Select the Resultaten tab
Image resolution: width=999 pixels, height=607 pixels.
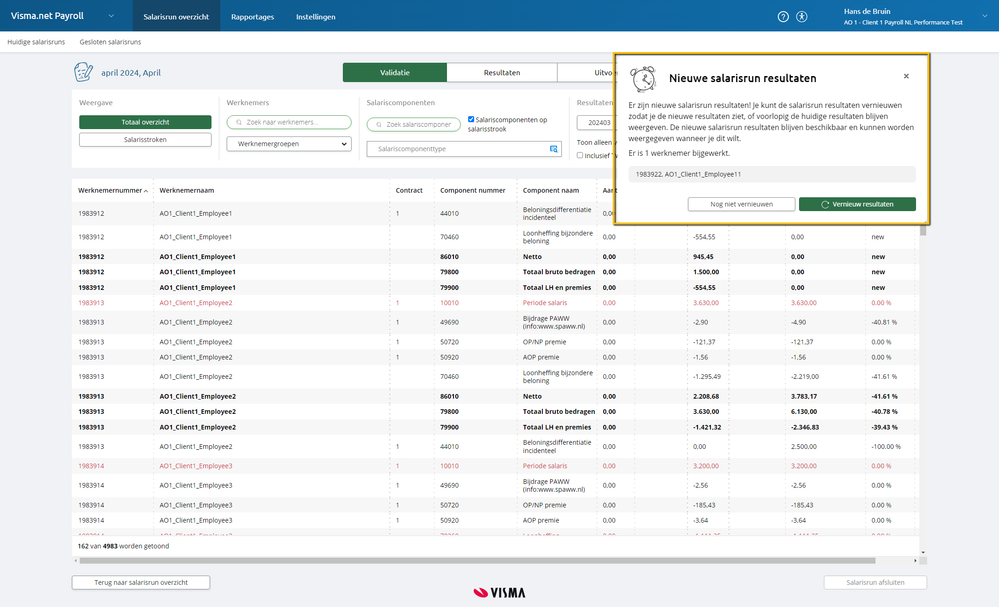(501, 73)
